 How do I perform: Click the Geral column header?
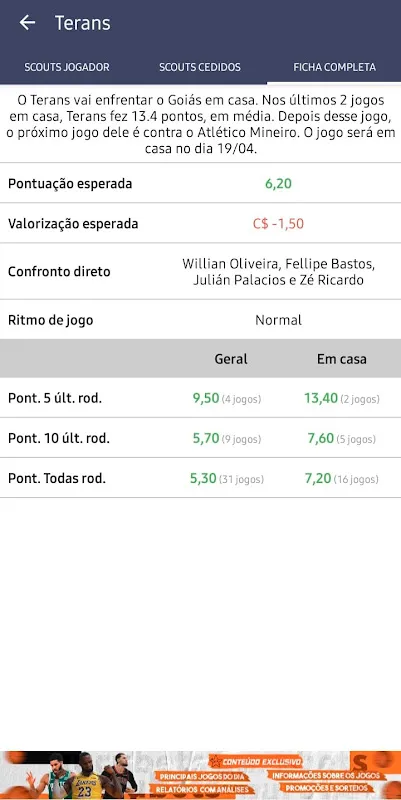(x=231, y=359)
